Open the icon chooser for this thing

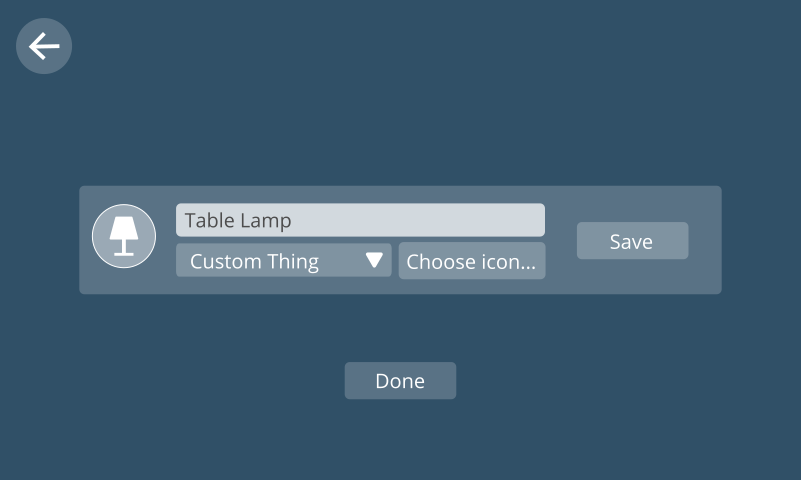tap(472, 261)
